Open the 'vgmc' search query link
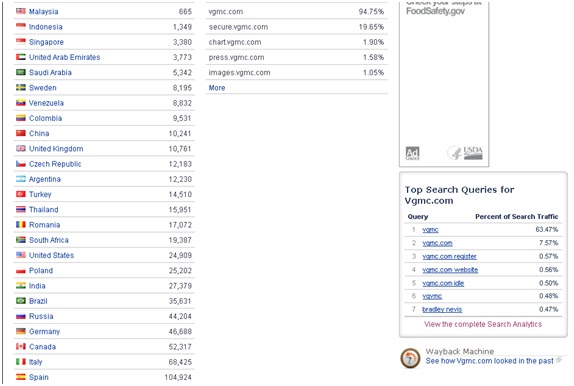 430,230
